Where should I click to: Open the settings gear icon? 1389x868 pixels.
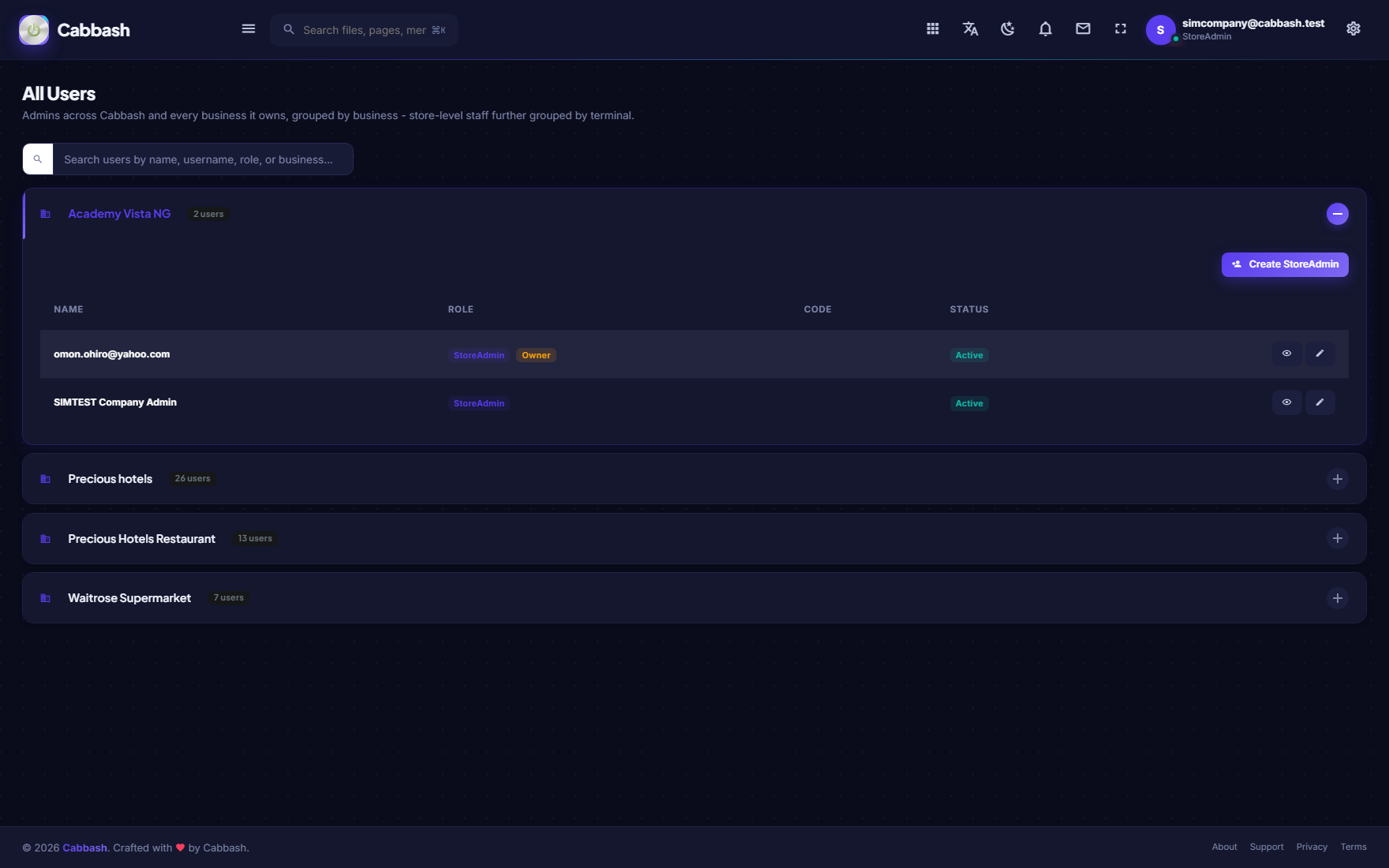tap(1353, 29)
